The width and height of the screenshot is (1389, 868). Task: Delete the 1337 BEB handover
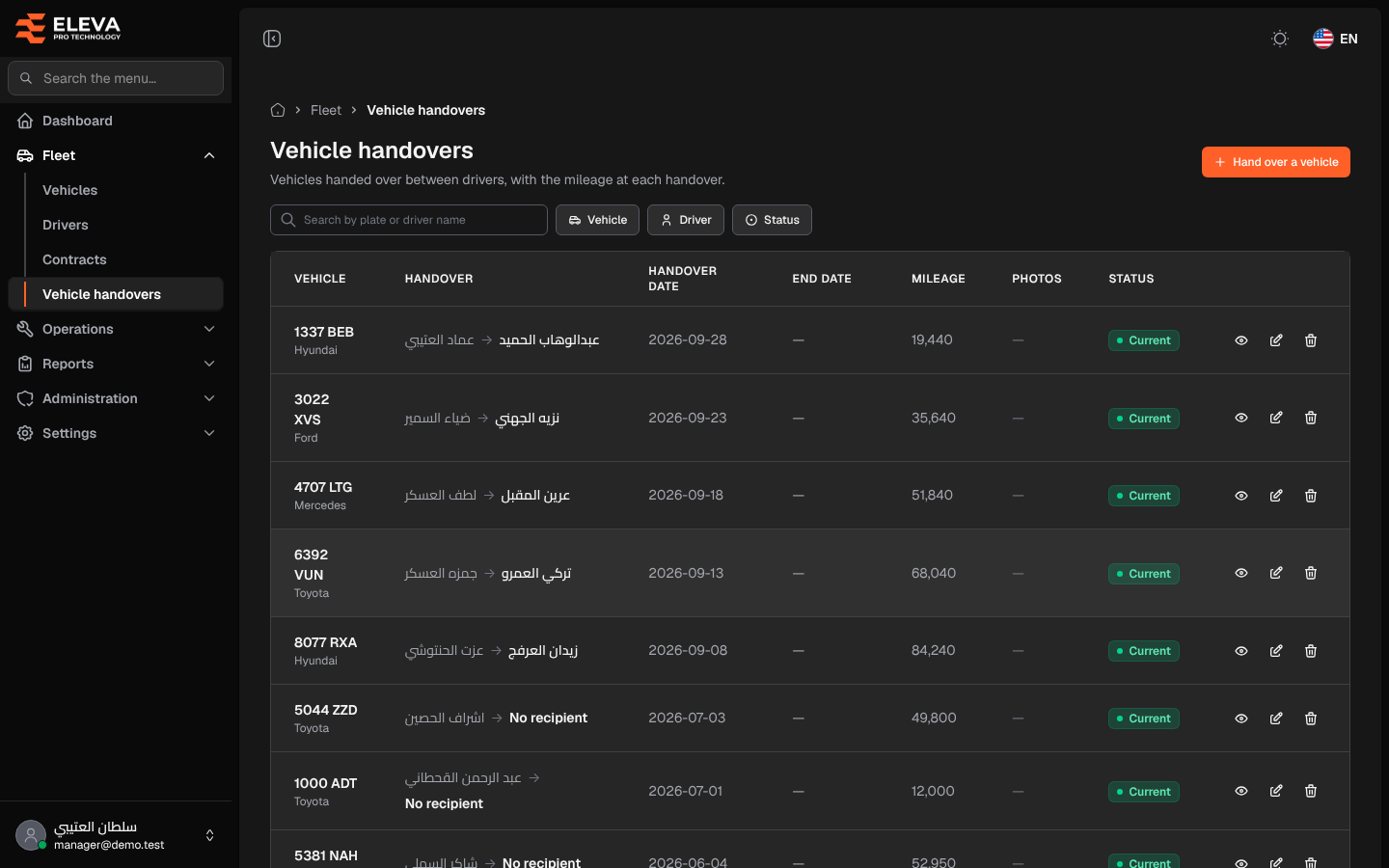pyautogui.click(x=1311, y=340)
